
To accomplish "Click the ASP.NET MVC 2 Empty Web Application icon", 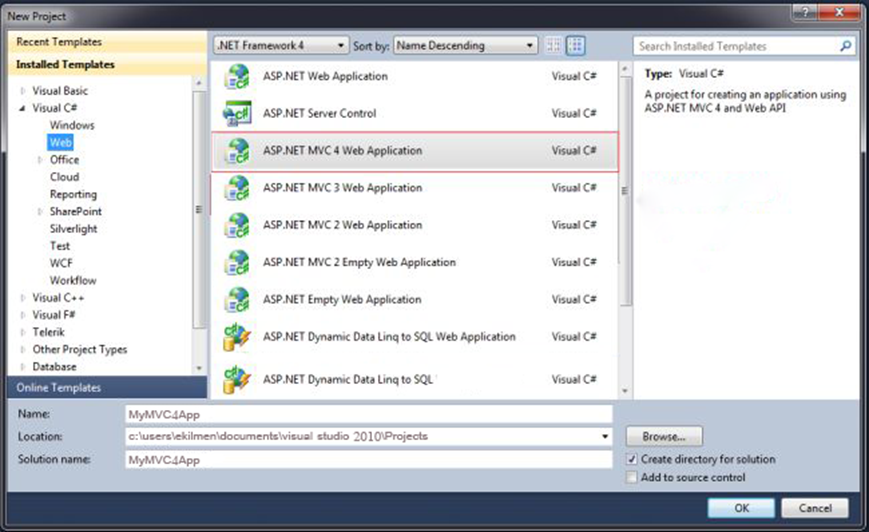I will 237,262.
